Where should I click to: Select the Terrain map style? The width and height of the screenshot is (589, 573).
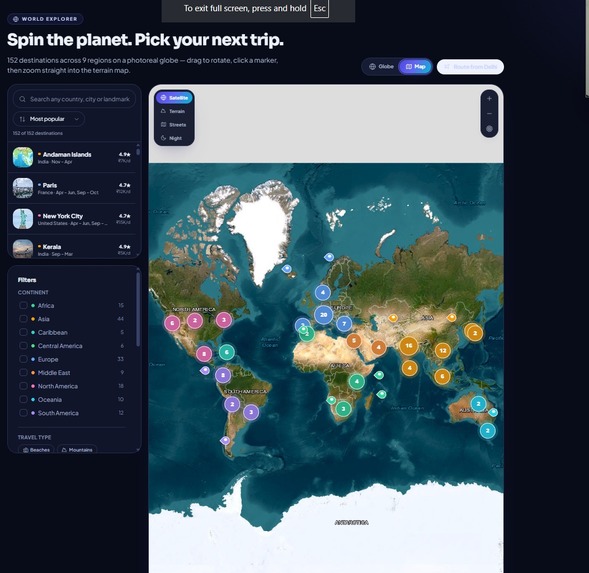[173, 111]
